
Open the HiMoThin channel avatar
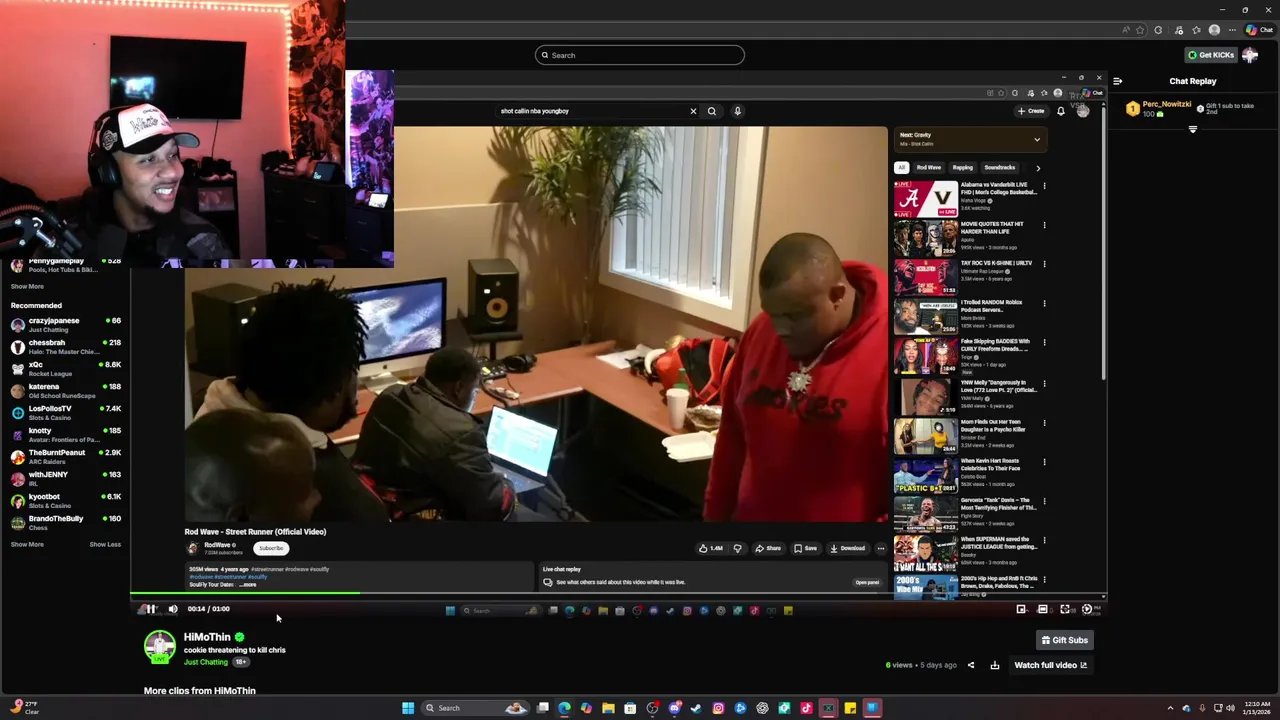click(x=160, y=646)
